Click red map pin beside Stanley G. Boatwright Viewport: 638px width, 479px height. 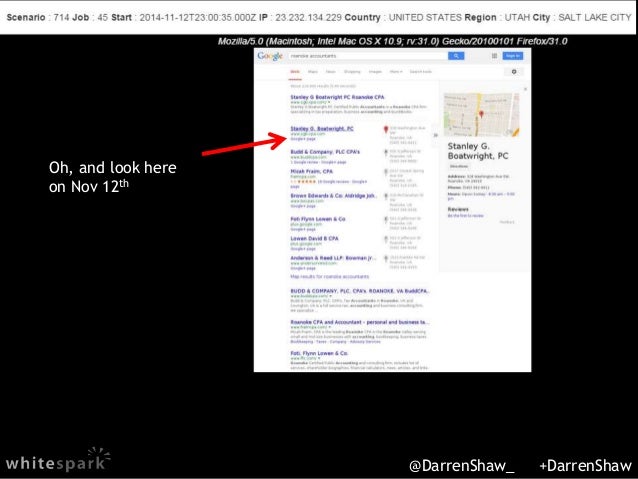point(386,130)
